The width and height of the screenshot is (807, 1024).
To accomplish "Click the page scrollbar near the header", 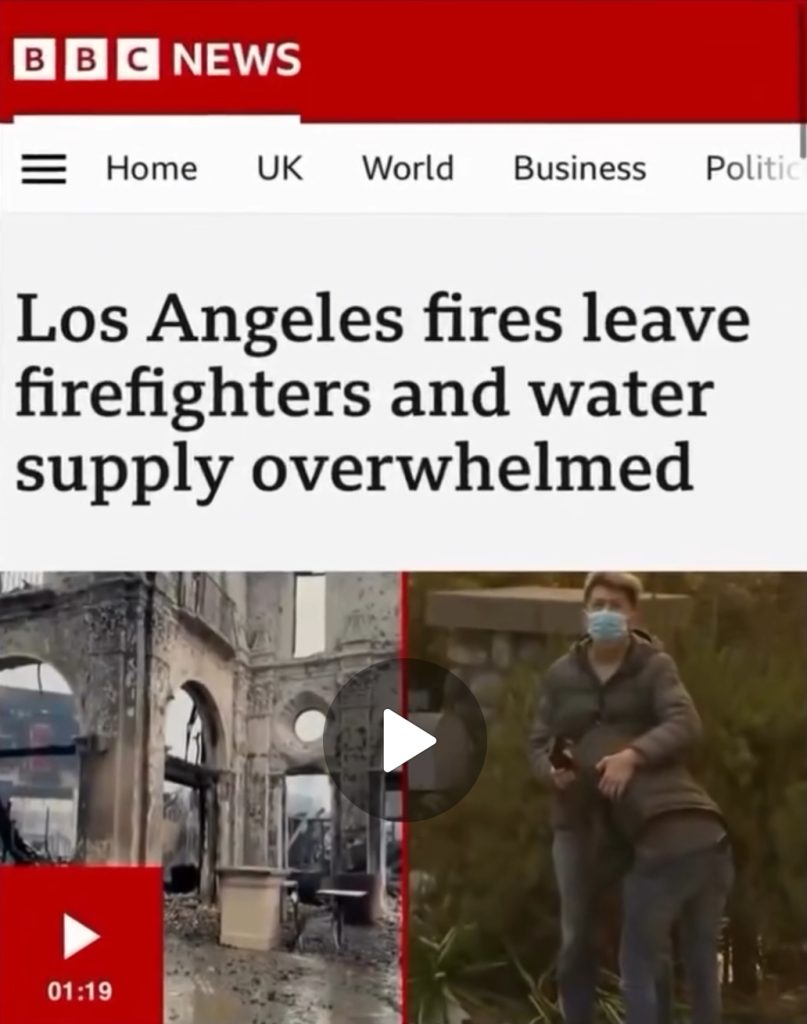I will (802, 140).
